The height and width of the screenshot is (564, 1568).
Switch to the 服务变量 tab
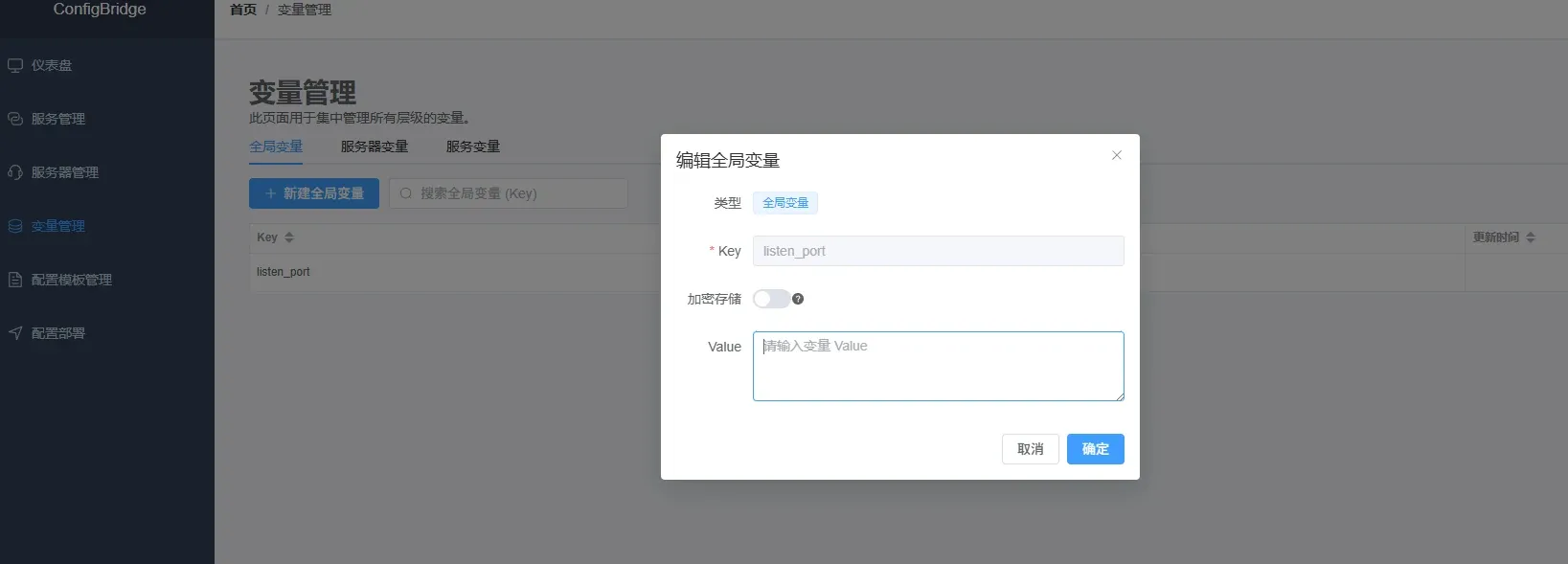click(473, 147)
